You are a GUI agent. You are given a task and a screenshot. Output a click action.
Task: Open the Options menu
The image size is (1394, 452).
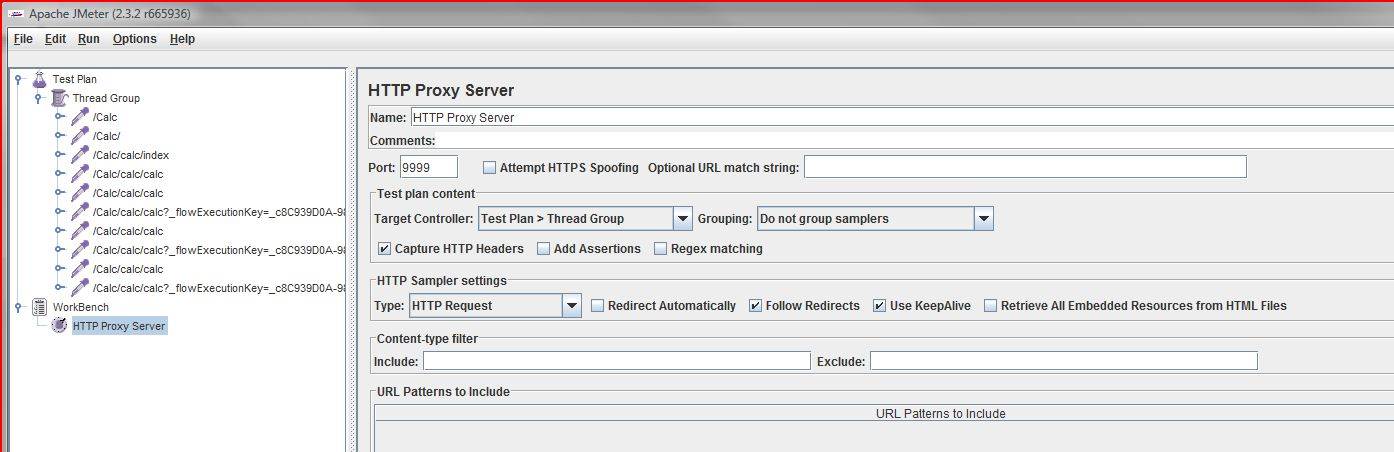(135, 39)
